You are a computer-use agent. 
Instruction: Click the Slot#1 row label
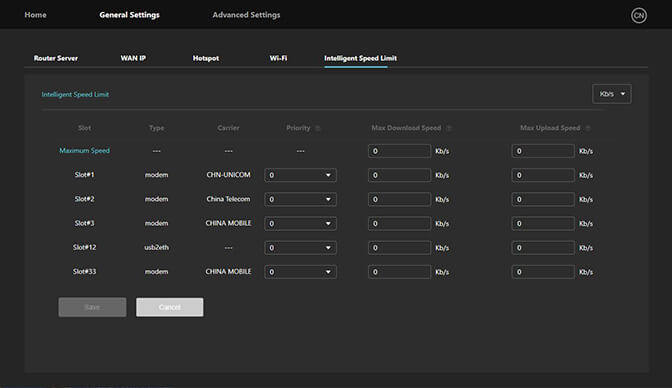84,175
